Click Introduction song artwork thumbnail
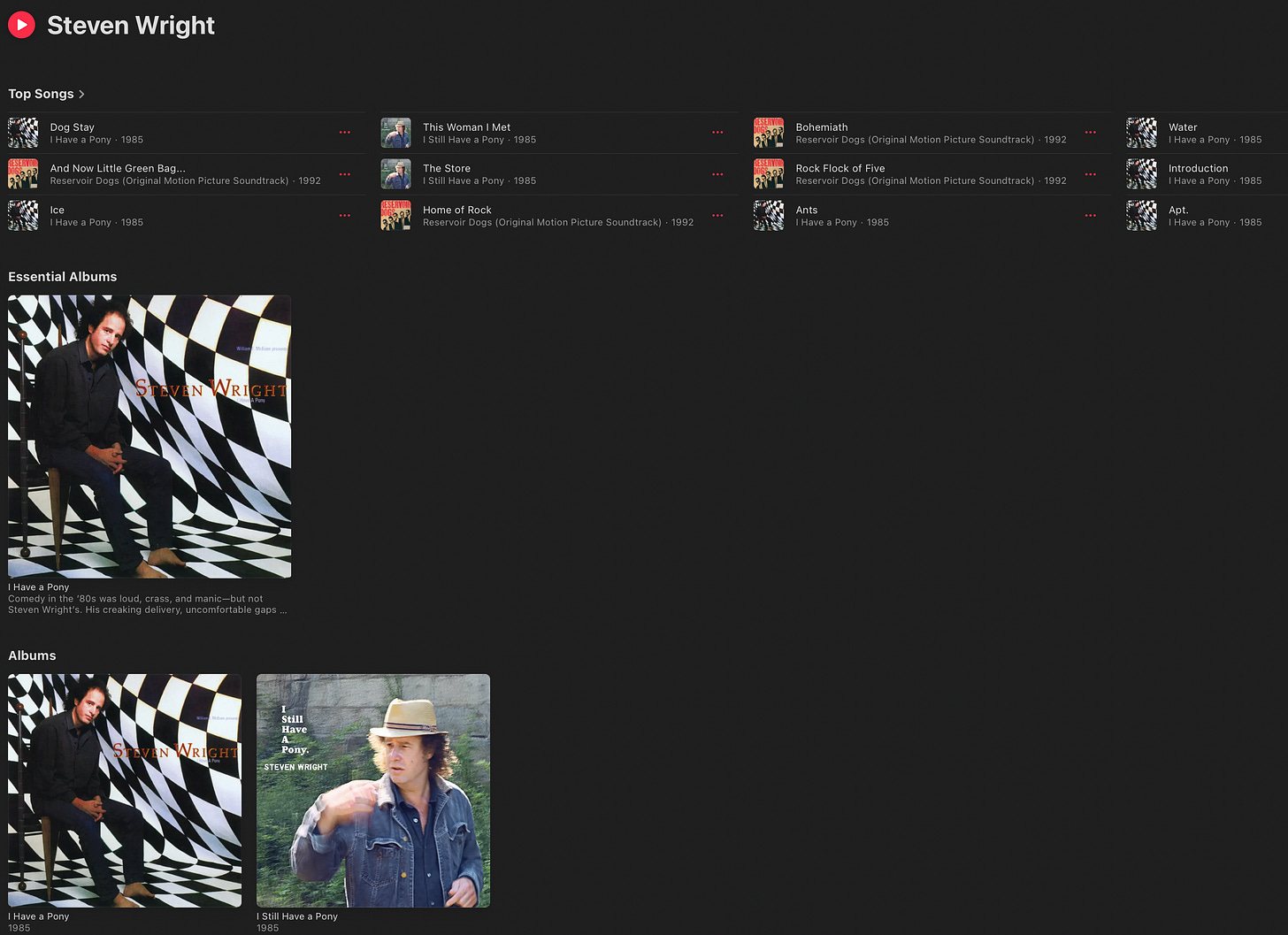Screen dimensions: 1288x935 [x=1141, y=174]
